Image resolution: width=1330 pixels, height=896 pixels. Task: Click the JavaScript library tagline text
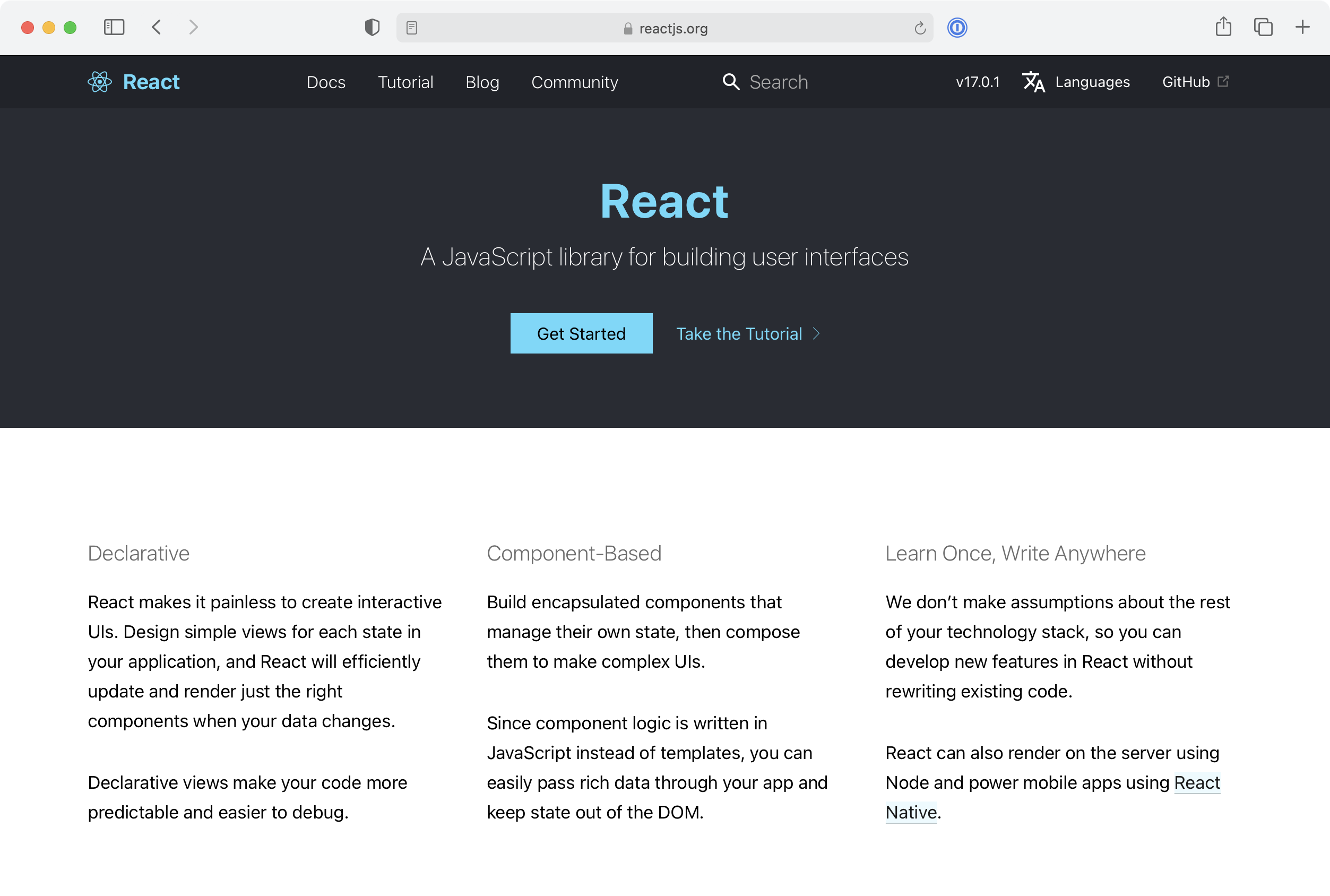pyautogui.click(x=664, y=257)
